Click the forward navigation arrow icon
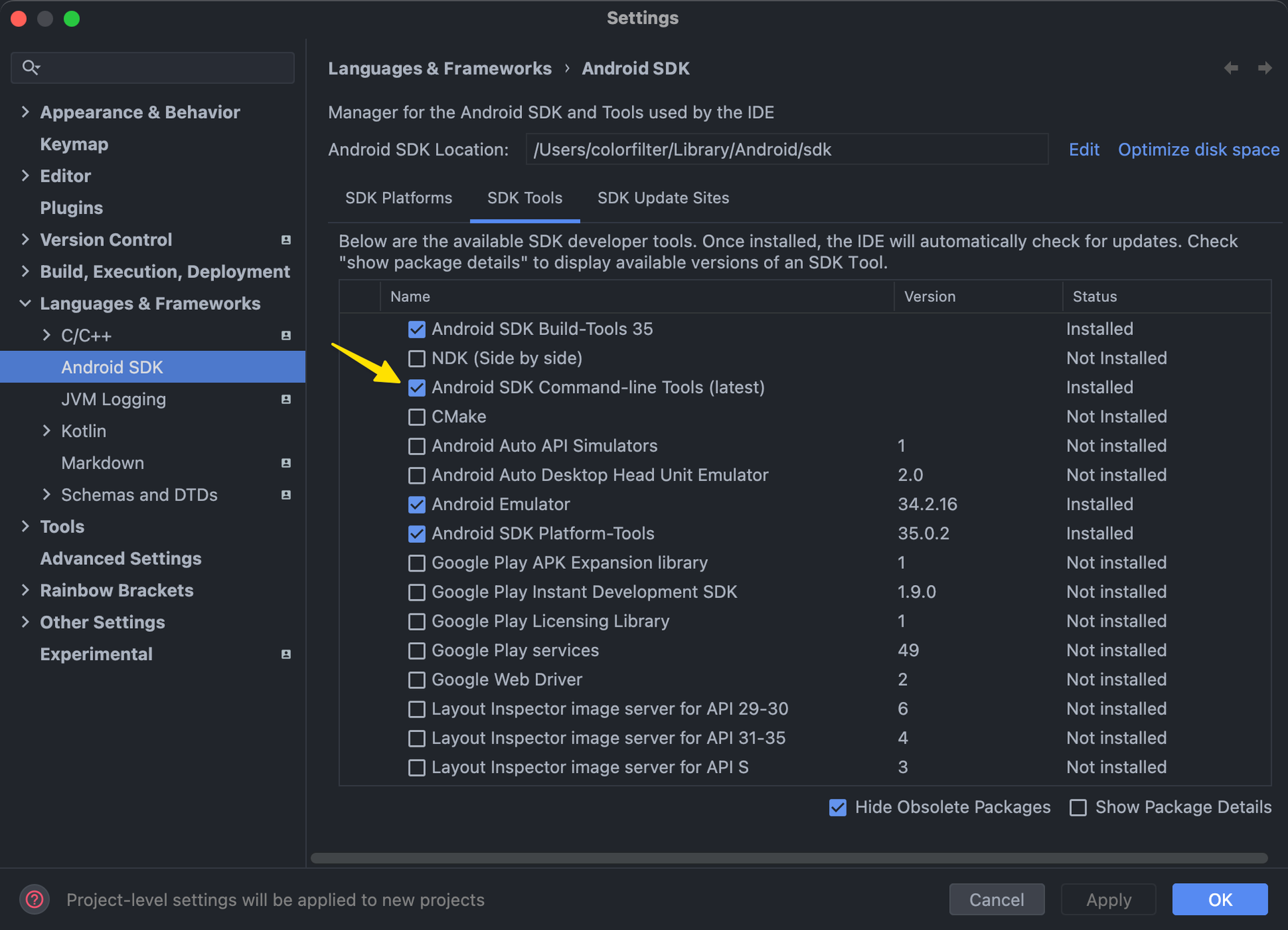The width and height of the screenshot is (1288, 930). pyautogui.click(x=1265, y=68)
